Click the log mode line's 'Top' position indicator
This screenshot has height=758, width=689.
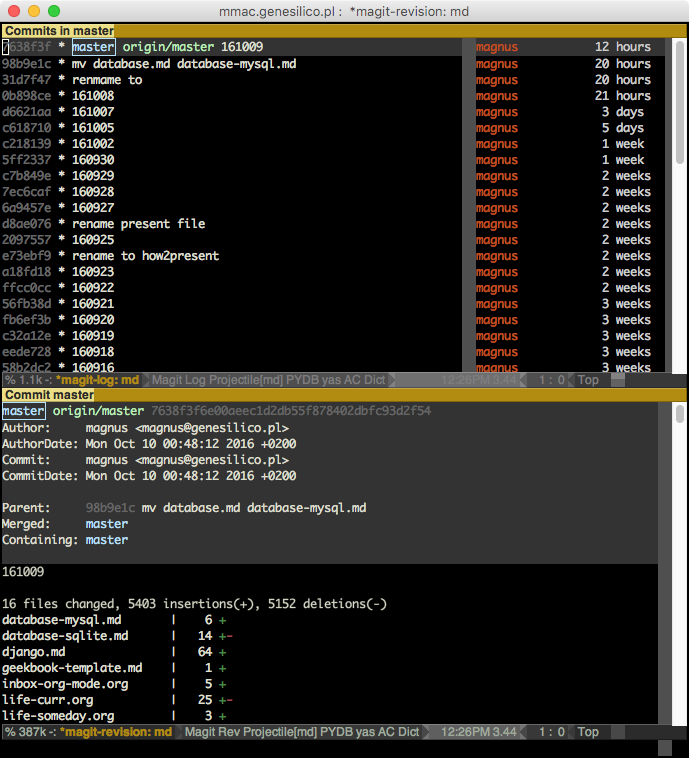[588, 380]
